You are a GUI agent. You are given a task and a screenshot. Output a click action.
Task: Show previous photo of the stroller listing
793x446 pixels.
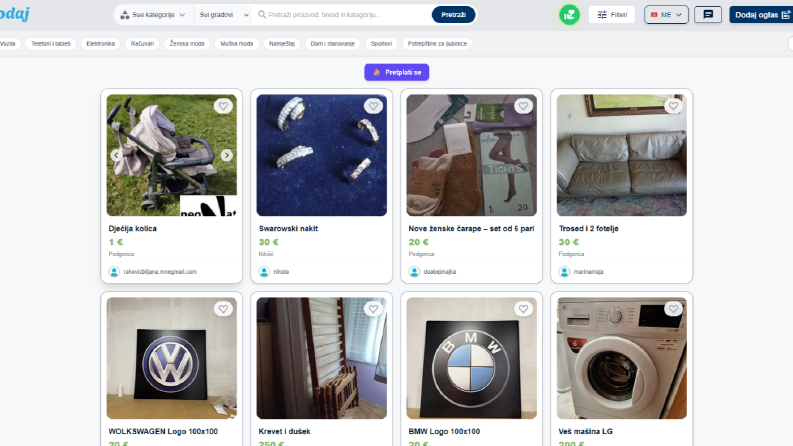(116, 155)
